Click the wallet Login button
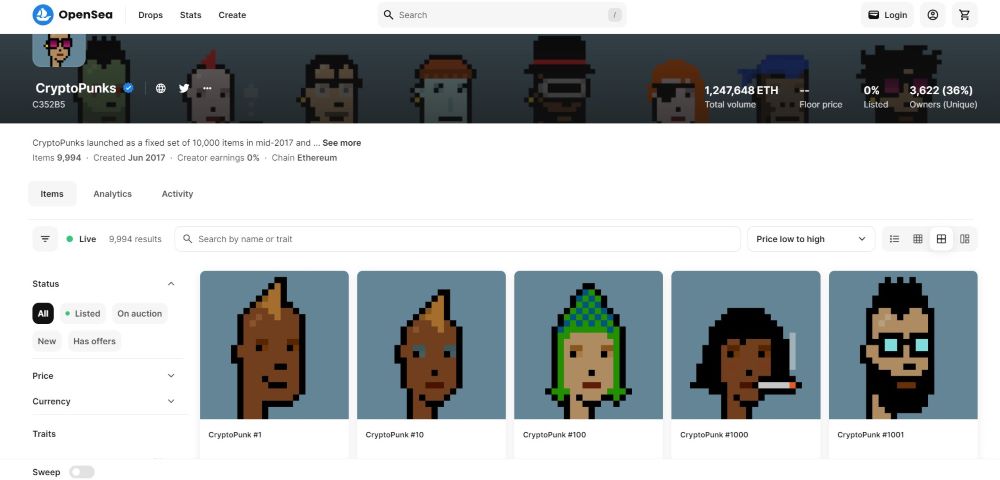Image resolution: width=1000 pixels, height=480 pixels. coord(887,15)
